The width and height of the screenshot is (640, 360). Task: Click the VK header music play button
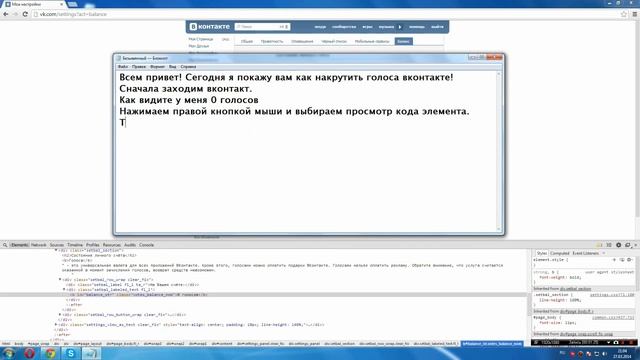click(x=400, y=27)
